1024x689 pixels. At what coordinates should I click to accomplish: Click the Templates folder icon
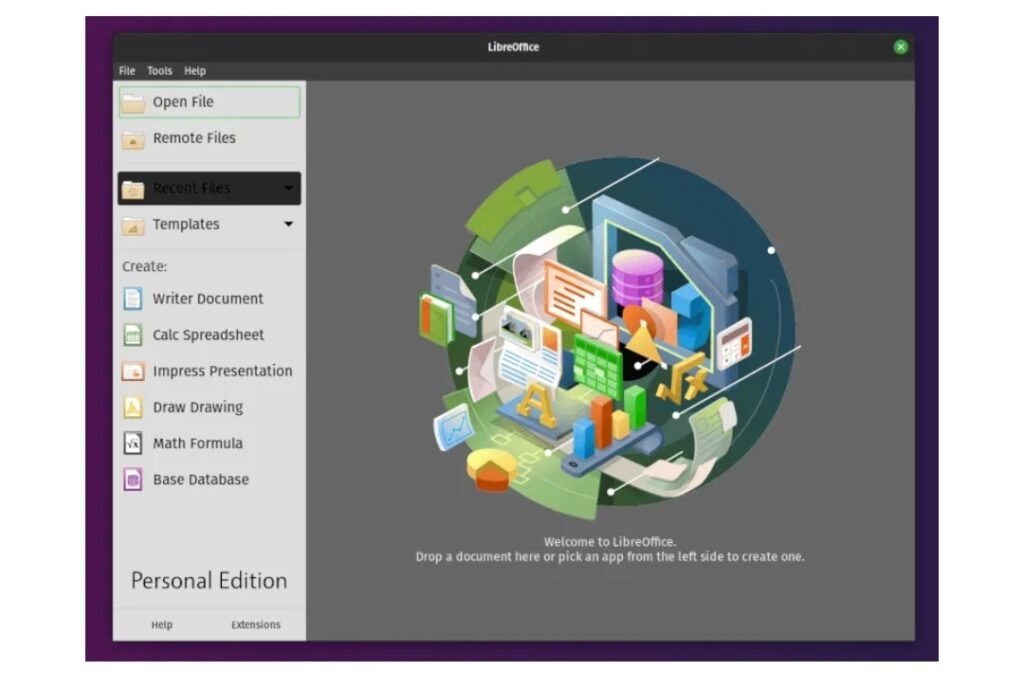click(133, 225)
